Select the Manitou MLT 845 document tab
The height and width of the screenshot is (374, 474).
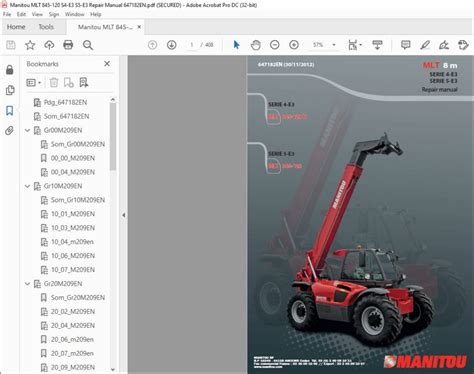click(105, 27)
